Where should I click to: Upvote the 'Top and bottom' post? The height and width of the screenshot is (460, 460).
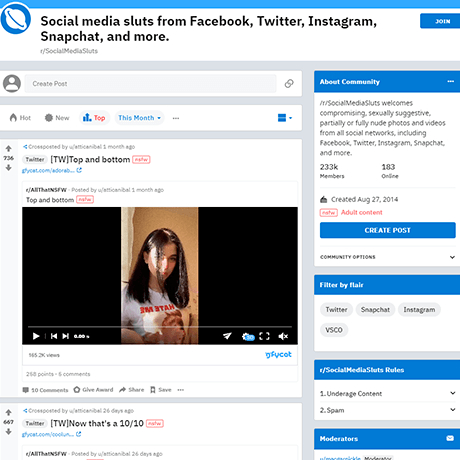pyautogui.click(x=9, y=149)
